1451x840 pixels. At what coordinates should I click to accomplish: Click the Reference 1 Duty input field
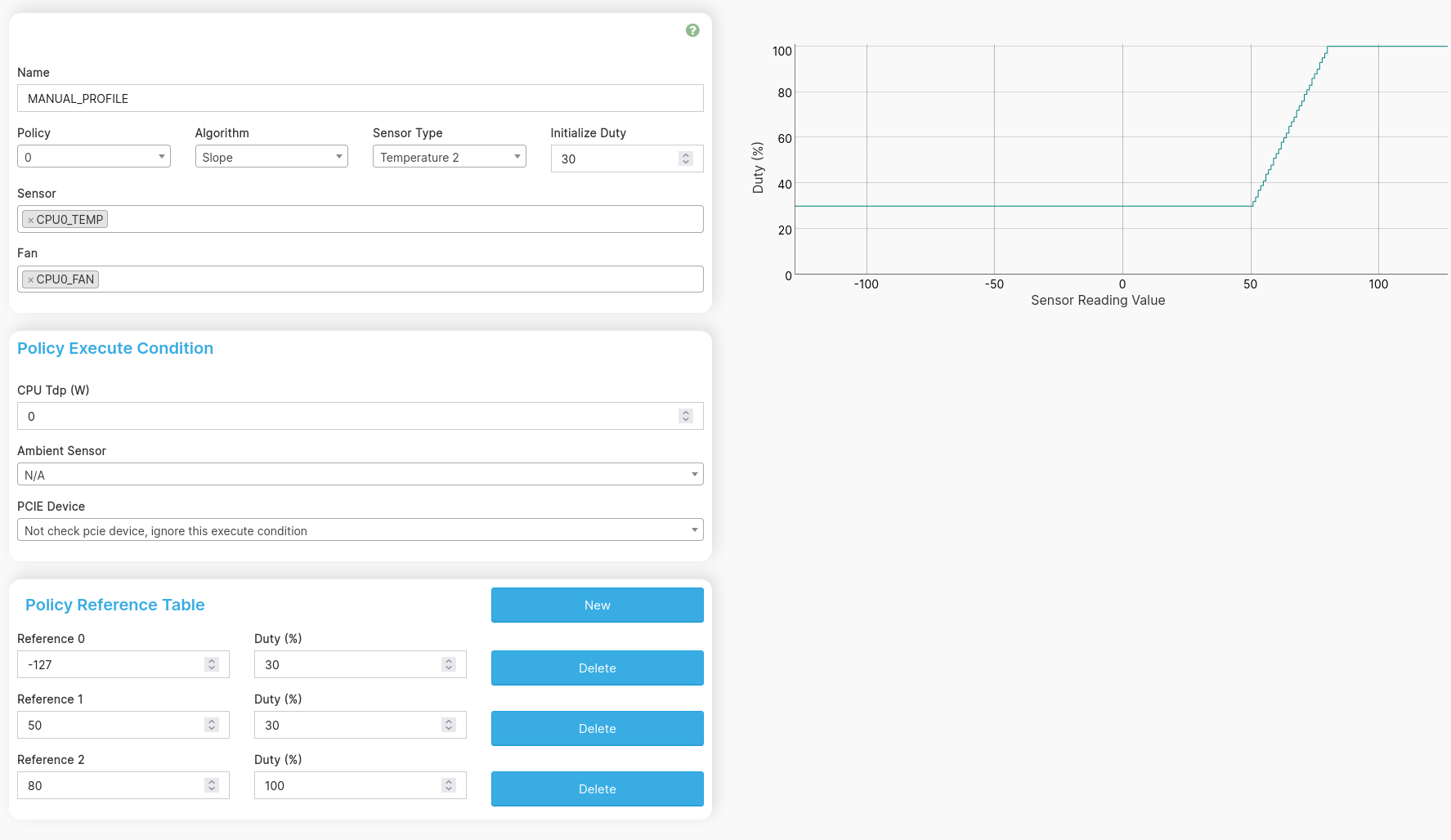[x=347, y=725]
